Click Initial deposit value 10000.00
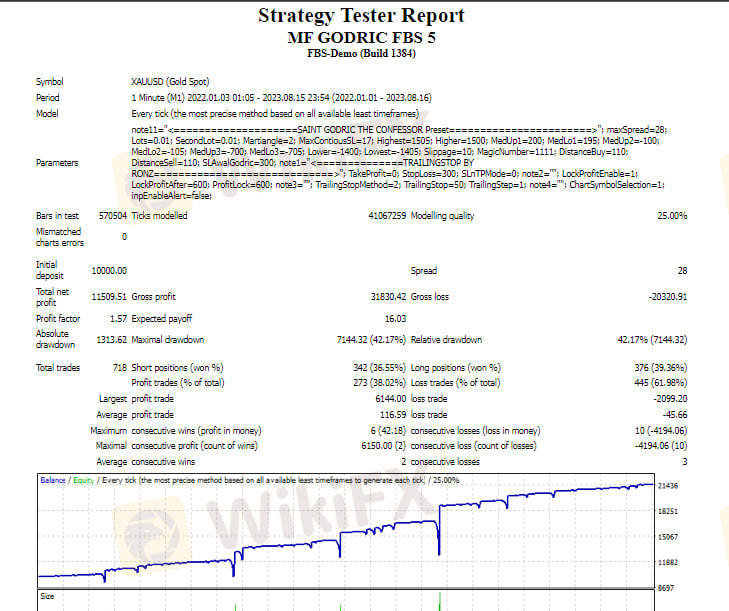This screenshot has height=611, width=729. (109, 271)
